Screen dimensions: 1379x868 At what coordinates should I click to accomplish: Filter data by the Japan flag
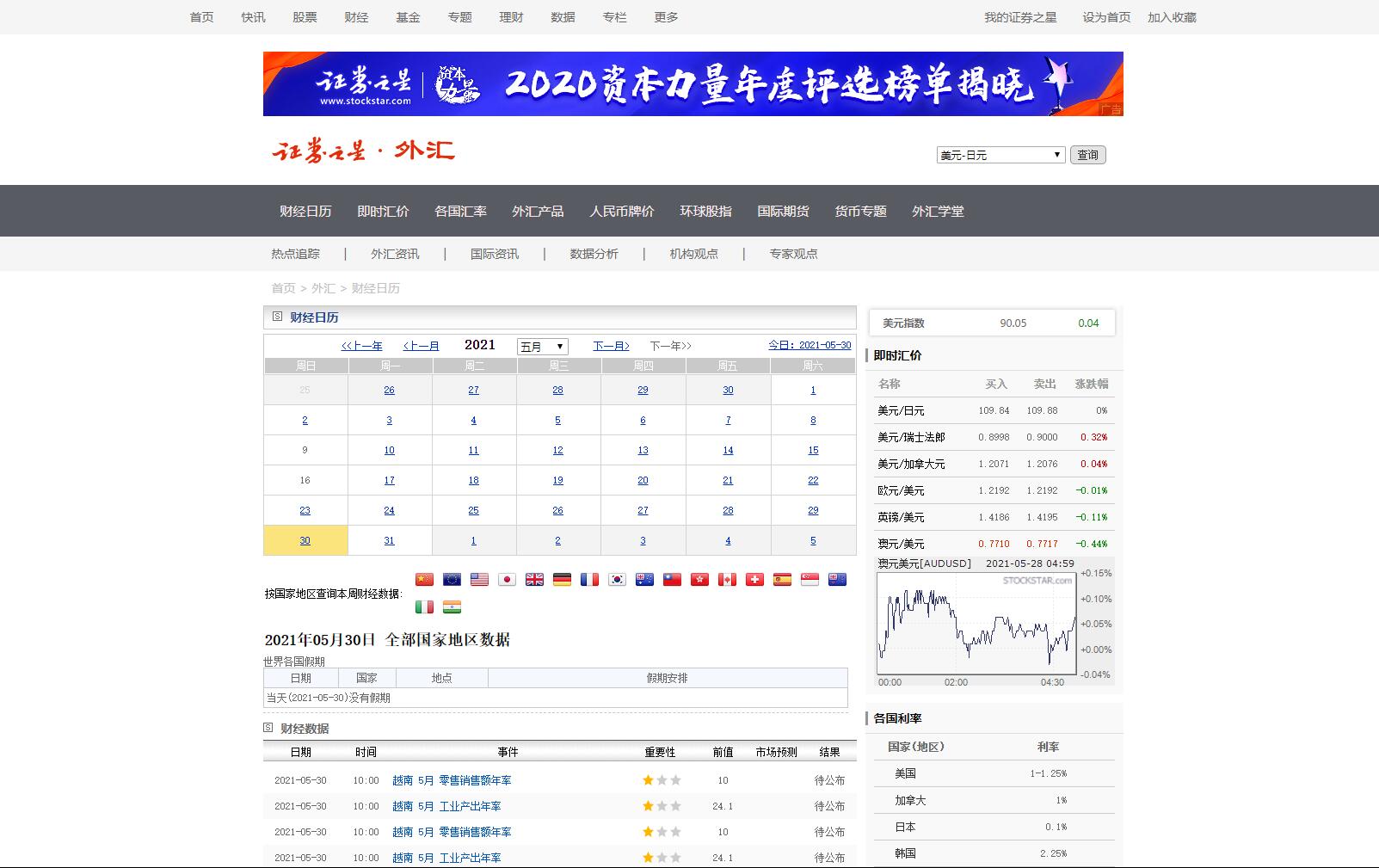507,580
